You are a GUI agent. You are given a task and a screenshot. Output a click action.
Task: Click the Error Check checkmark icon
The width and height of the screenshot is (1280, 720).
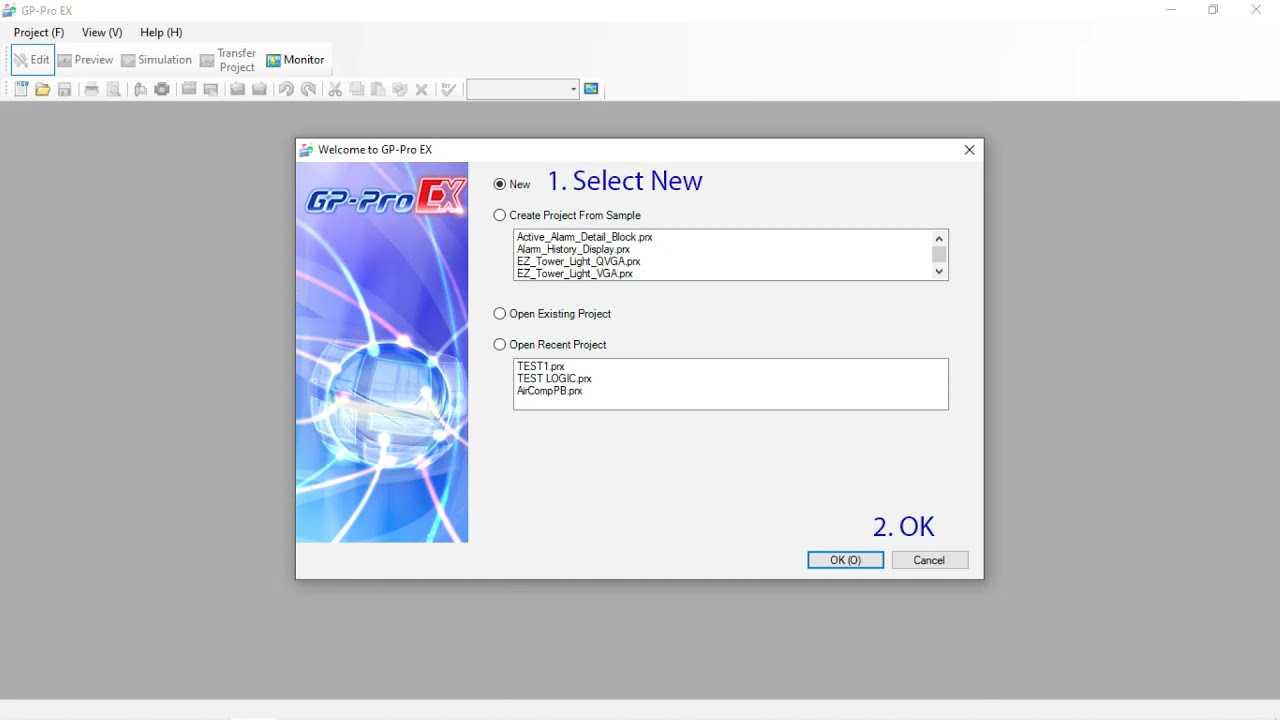[449, 89]
